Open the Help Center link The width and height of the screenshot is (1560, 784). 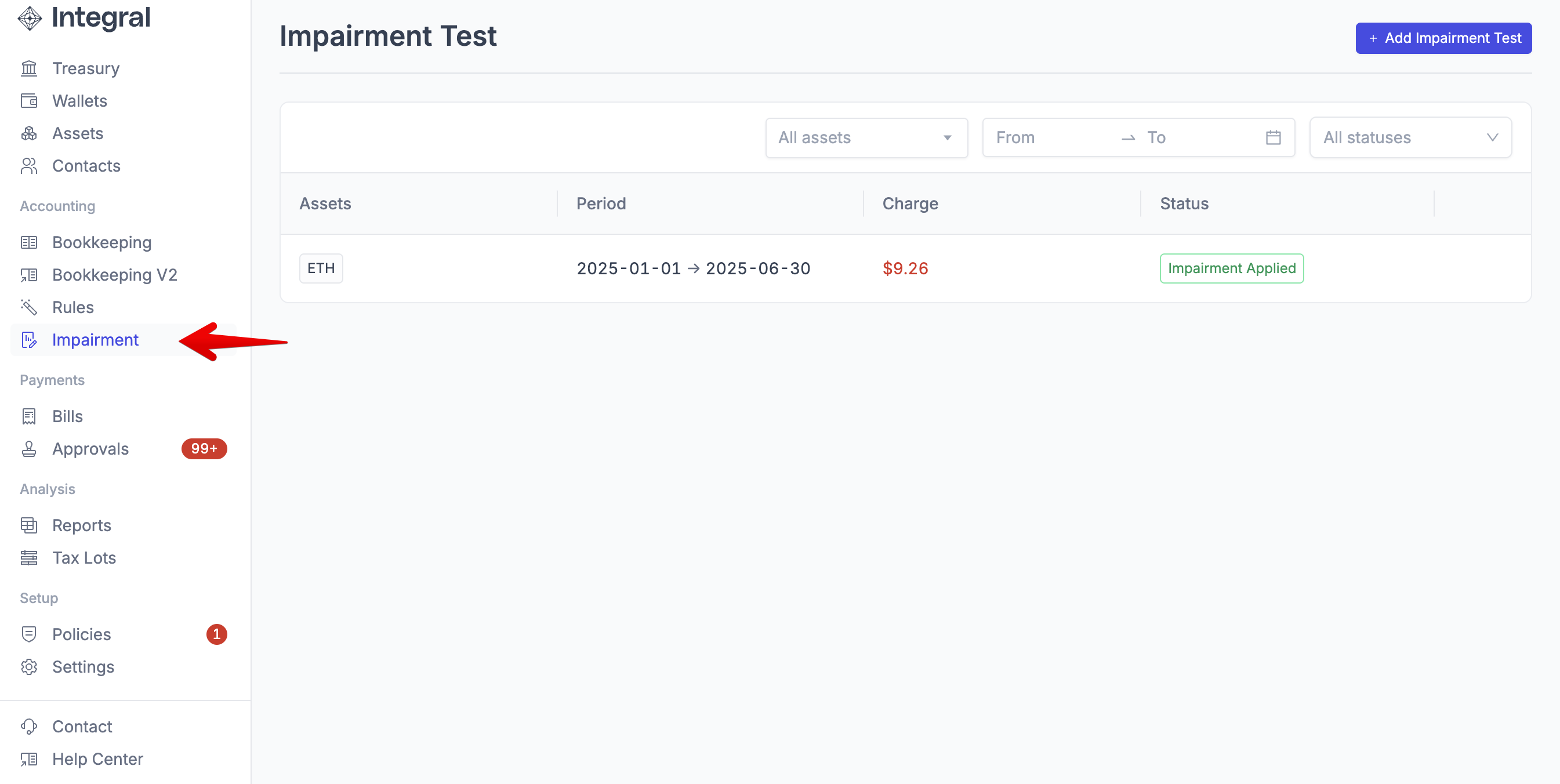point(97,759)
